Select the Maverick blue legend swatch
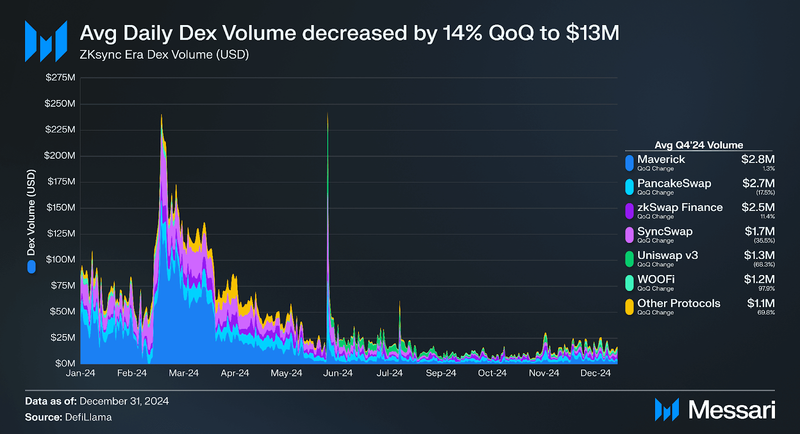The image size is (800, 434). coord(630,163)
